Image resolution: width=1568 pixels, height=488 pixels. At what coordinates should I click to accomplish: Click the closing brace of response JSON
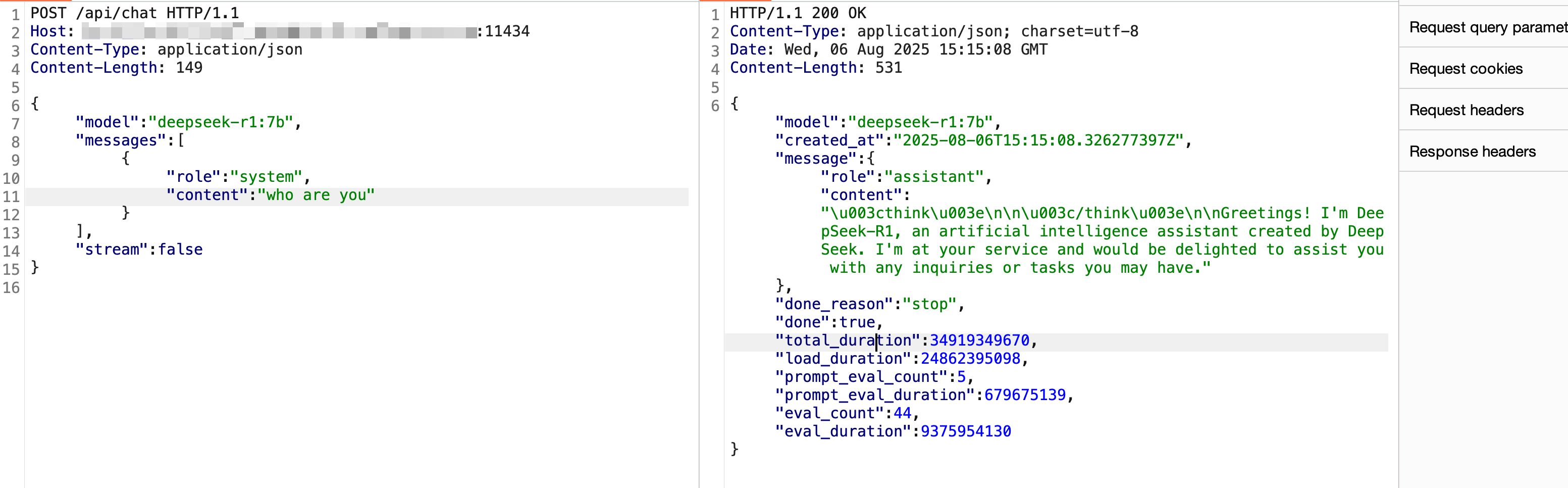point(734,449)
